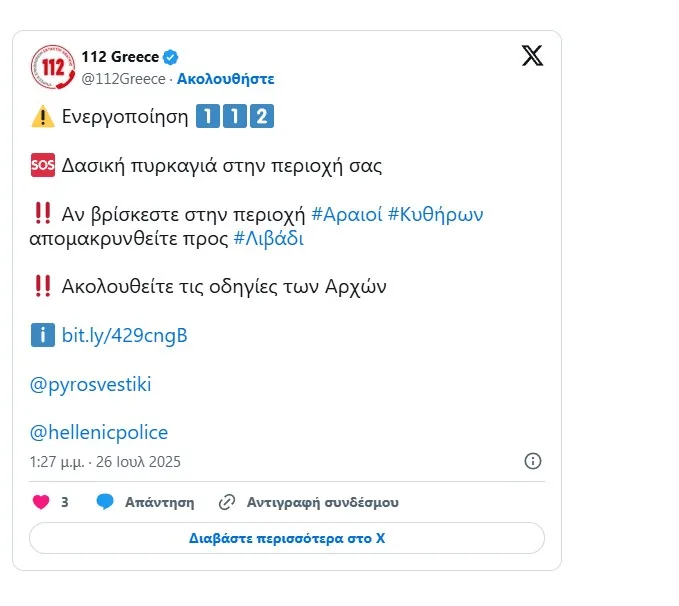The width and height of the screenshot is (679, 606).
Task: Open the #Λιβάδι hashtag
Action: (268, 239)
